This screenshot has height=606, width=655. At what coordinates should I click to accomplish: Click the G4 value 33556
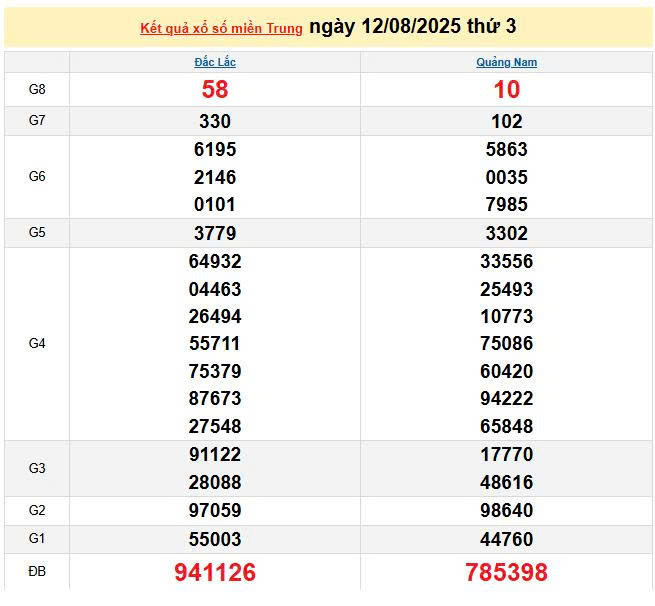[507, 262]
